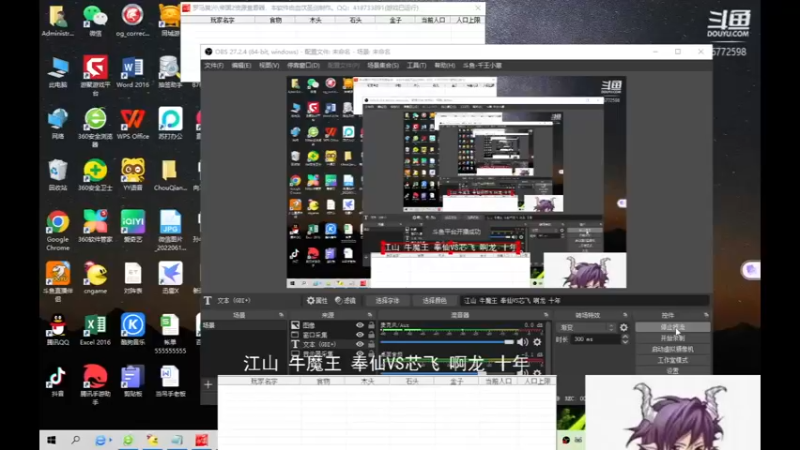Click 选择颜色 color button
The width and height of the screenshot is (800, 450).
click(435, 301)
